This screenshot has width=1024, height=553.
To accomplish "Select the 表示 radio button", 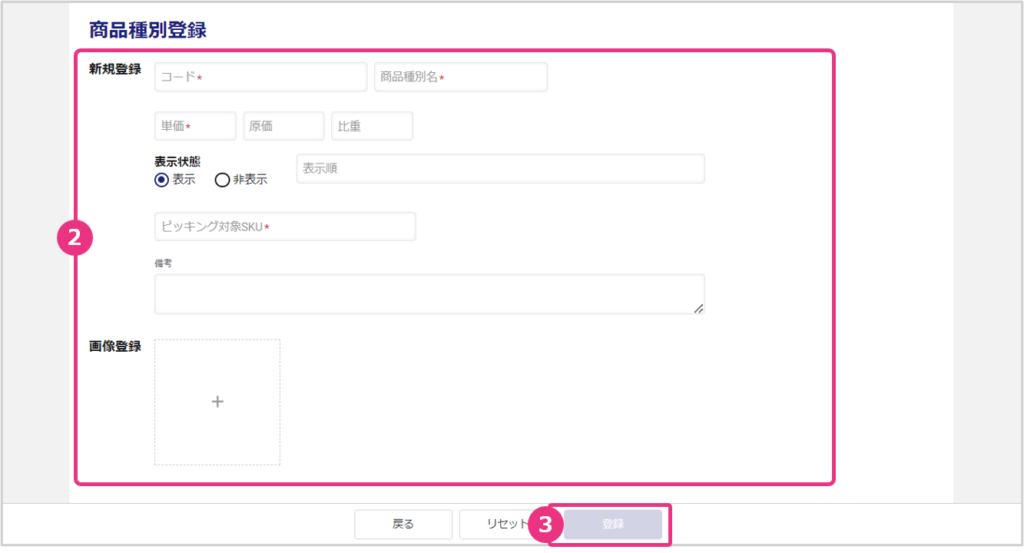I will coord(162,180).
